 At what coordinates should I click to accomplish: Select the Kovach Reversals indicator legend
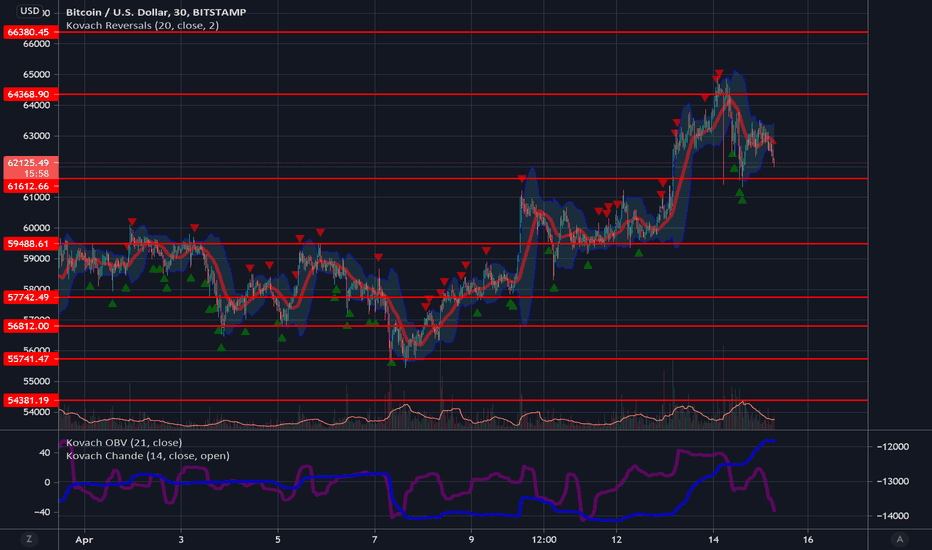point(142,26)
